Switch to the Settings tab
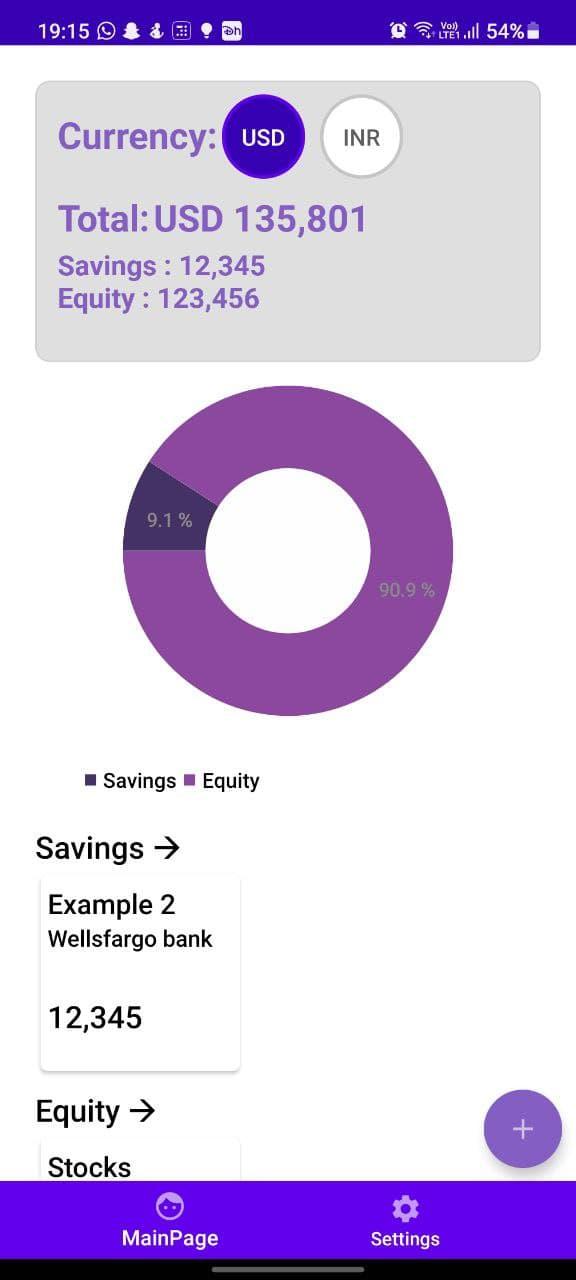576x1280 pixels. [405, 1220]
